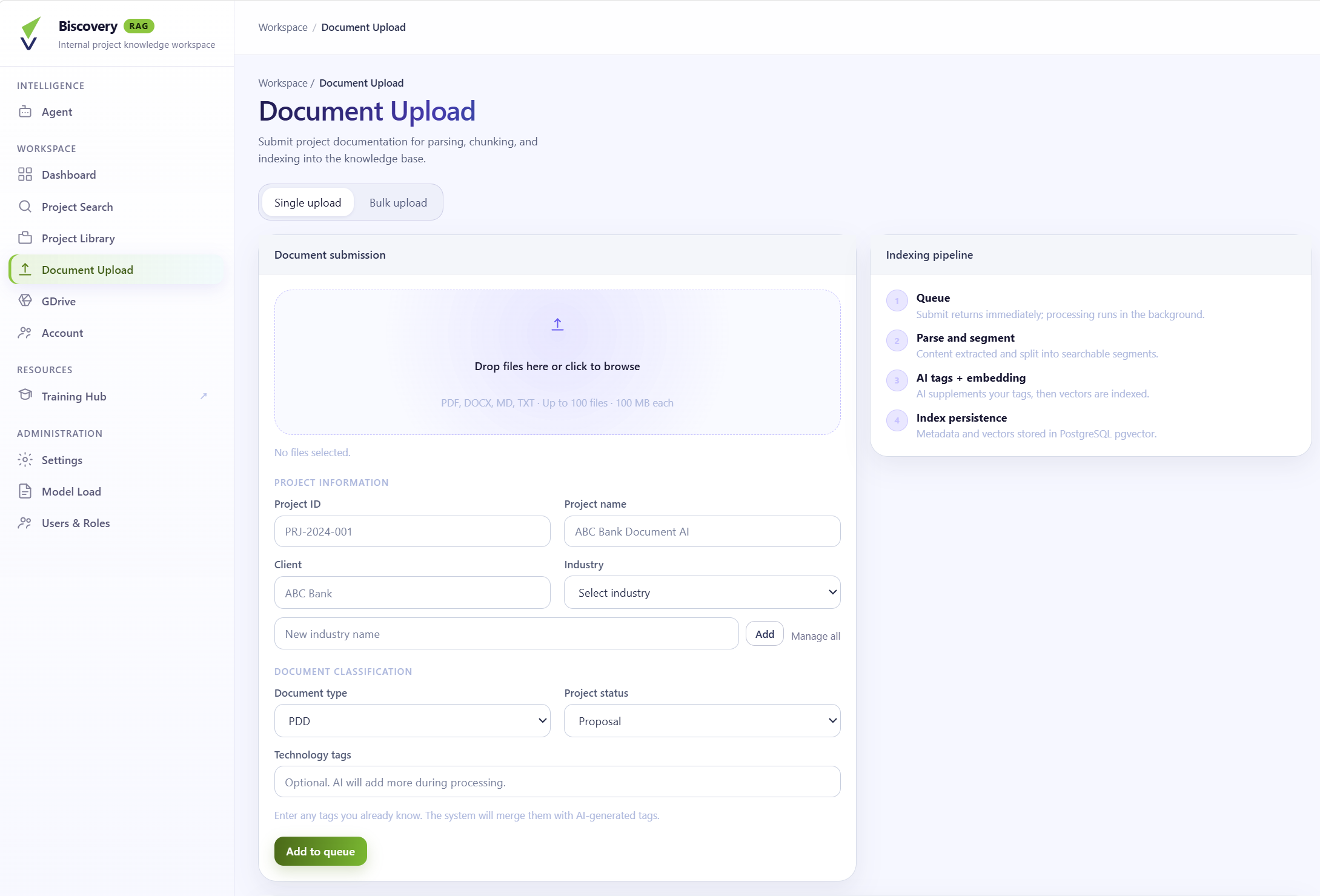The image size is (1320, 896).
Task: Switch to Single upload tab
Action: tap(308, 202)
